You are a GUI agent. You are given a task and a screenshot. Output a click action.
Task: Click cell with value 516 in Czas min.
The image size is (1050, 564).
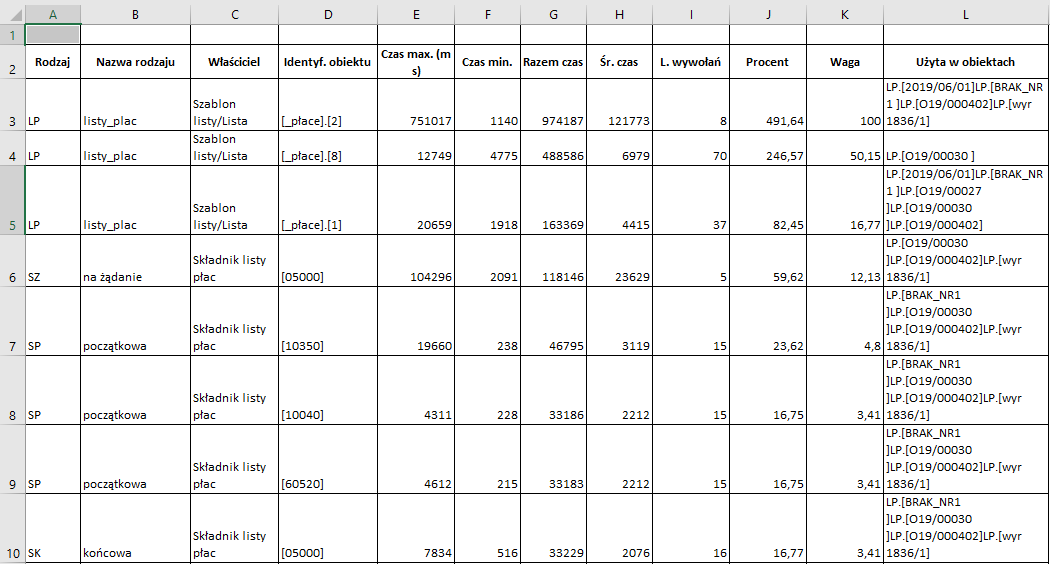pyautogui.click(x=488, y=528)
